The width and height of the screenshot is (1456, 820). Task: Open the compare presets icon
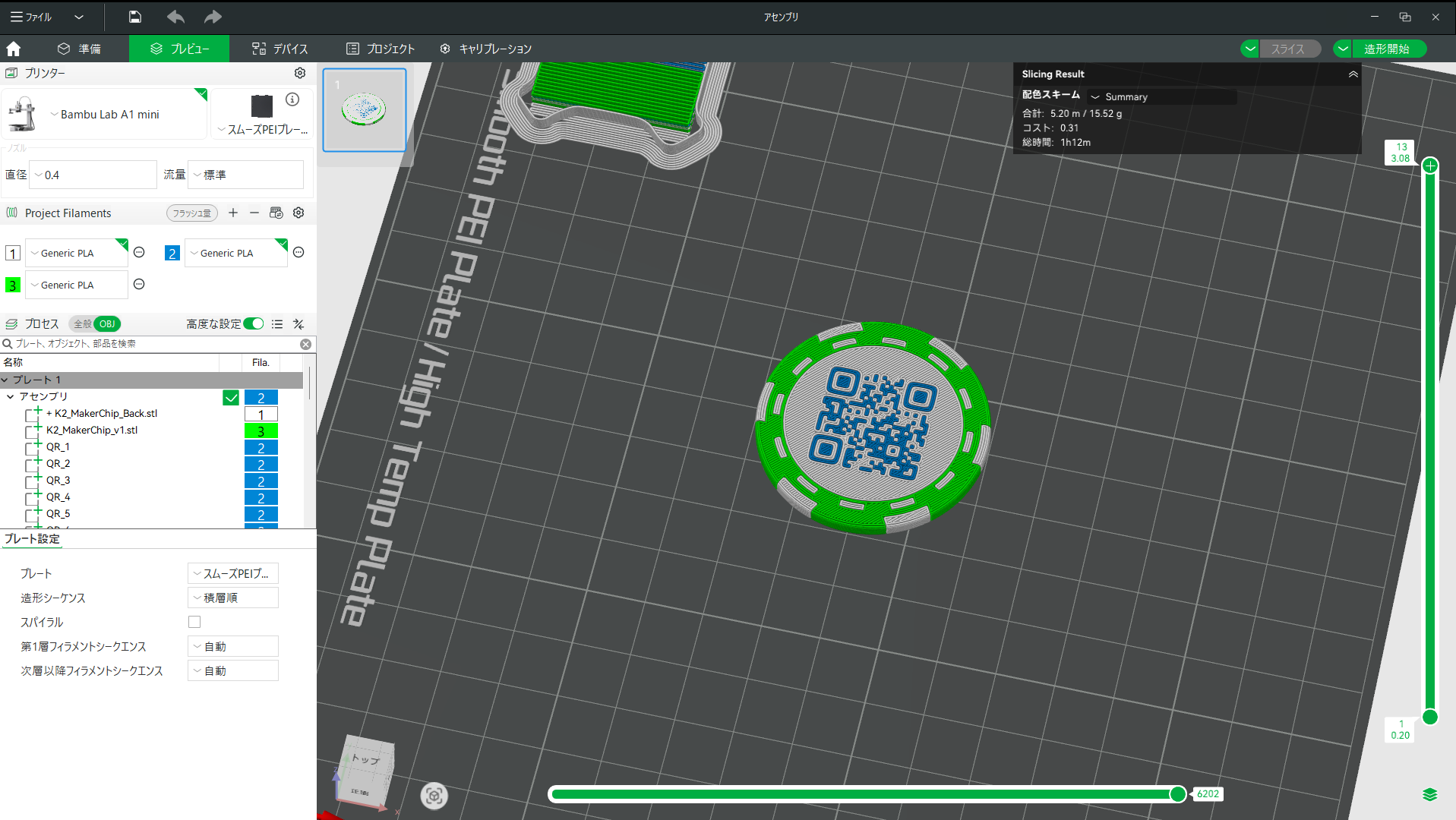(x=298, y=324)
